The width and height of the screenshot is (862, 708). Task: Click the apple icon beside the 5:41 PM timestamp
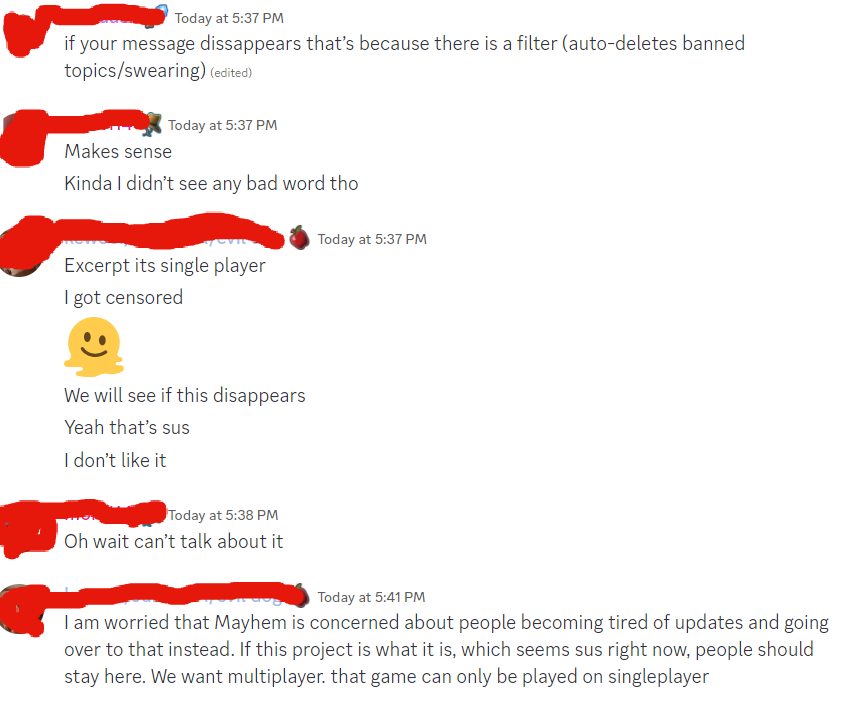[x=302, y=594]
